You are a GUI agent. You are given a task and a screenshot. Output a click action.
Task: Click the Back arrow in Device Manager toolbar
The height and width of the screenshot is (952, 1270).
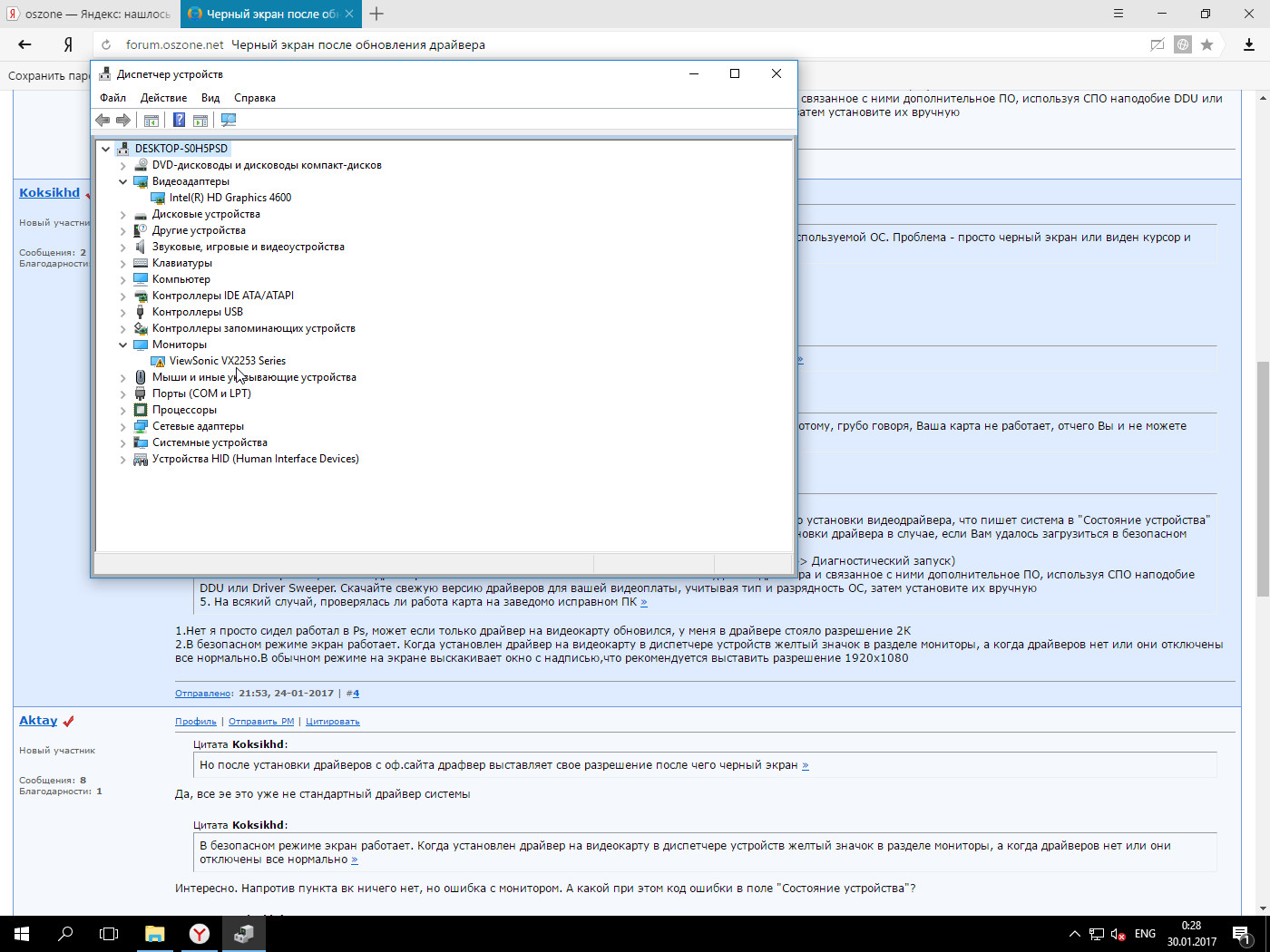(103, 120)
